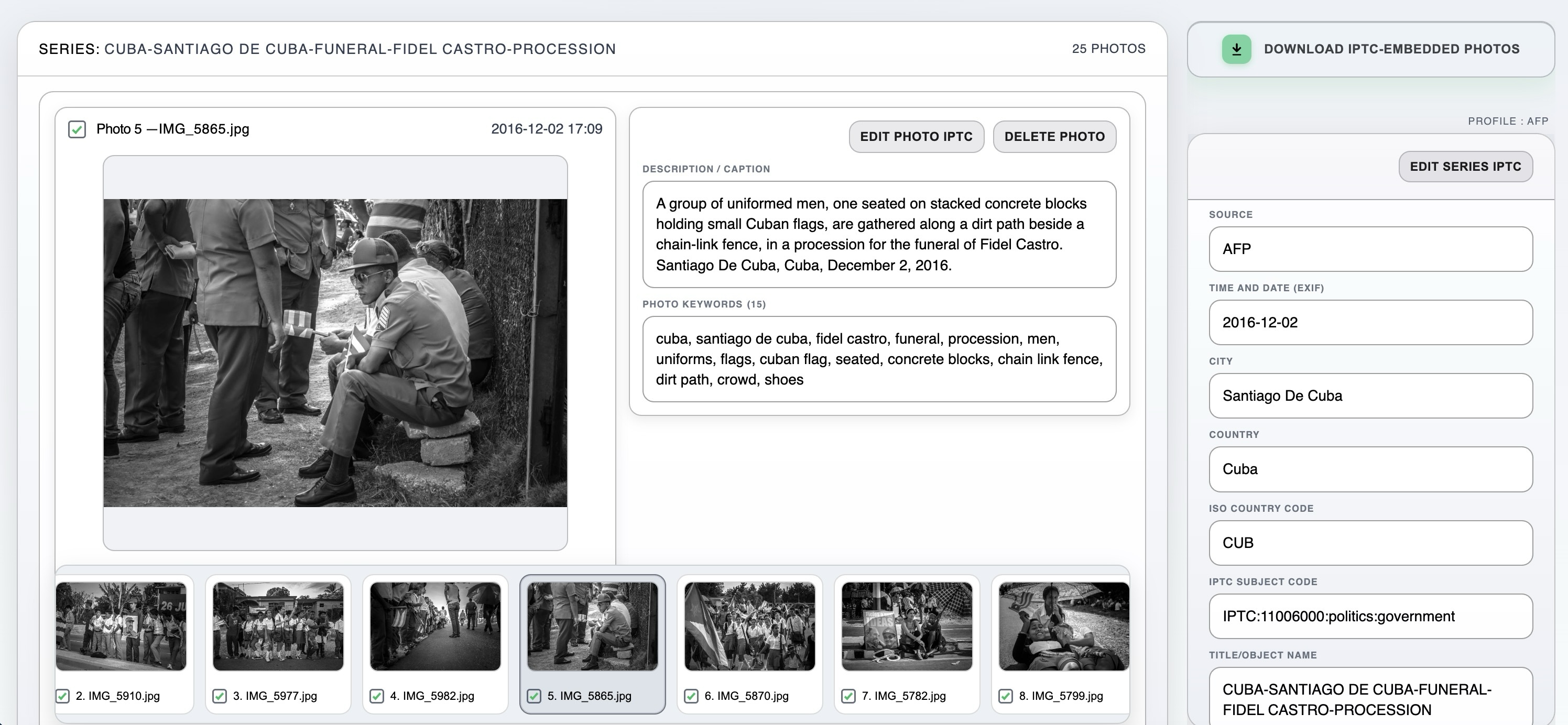Click the Delete Photo button
This screenshot has height=725, width=1568.
point(1054,136)
